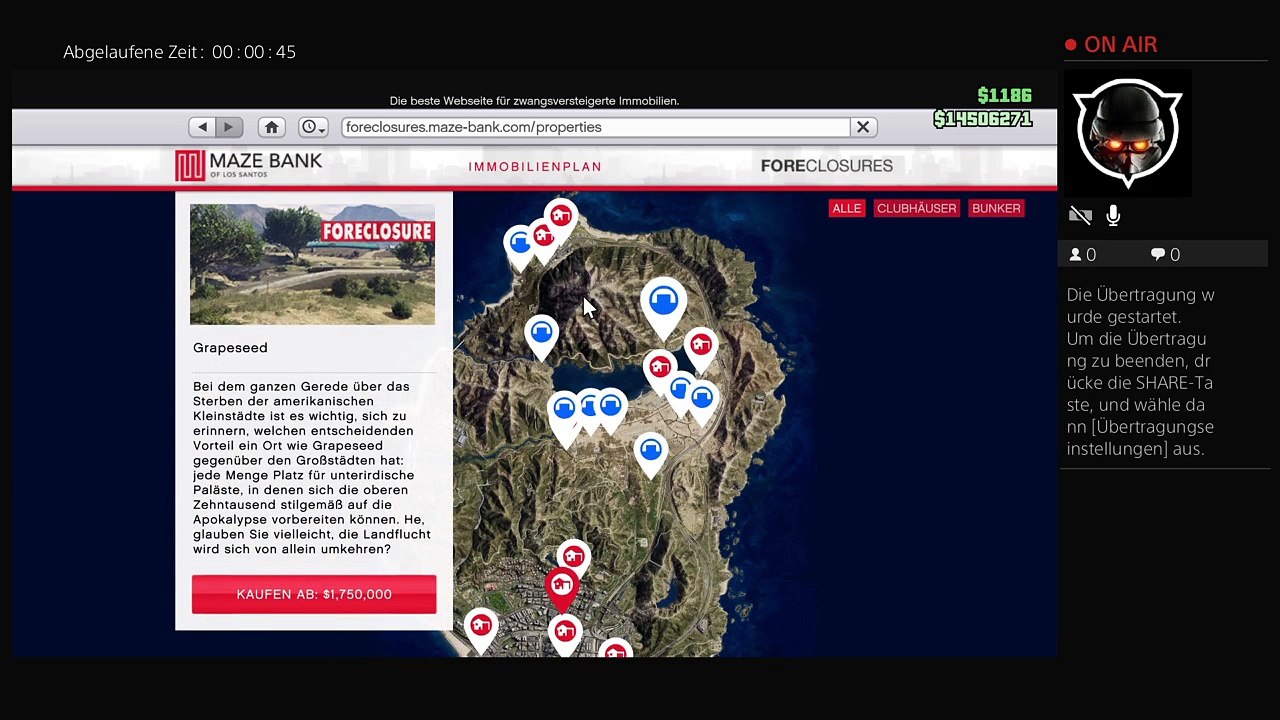1280x720 pixels.
Task: Click the broadcast viewers count icon
Action: tap(1076, 255)
